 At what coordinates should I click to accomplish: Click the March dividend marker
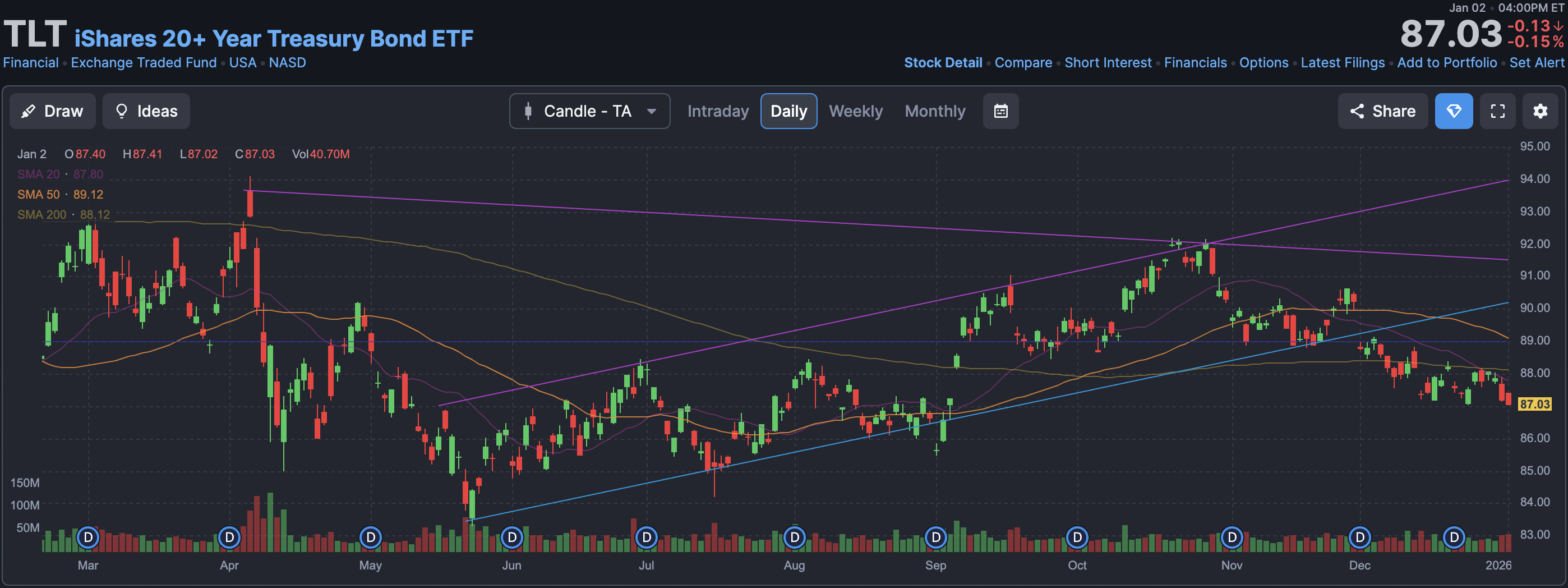coord(88,538)
